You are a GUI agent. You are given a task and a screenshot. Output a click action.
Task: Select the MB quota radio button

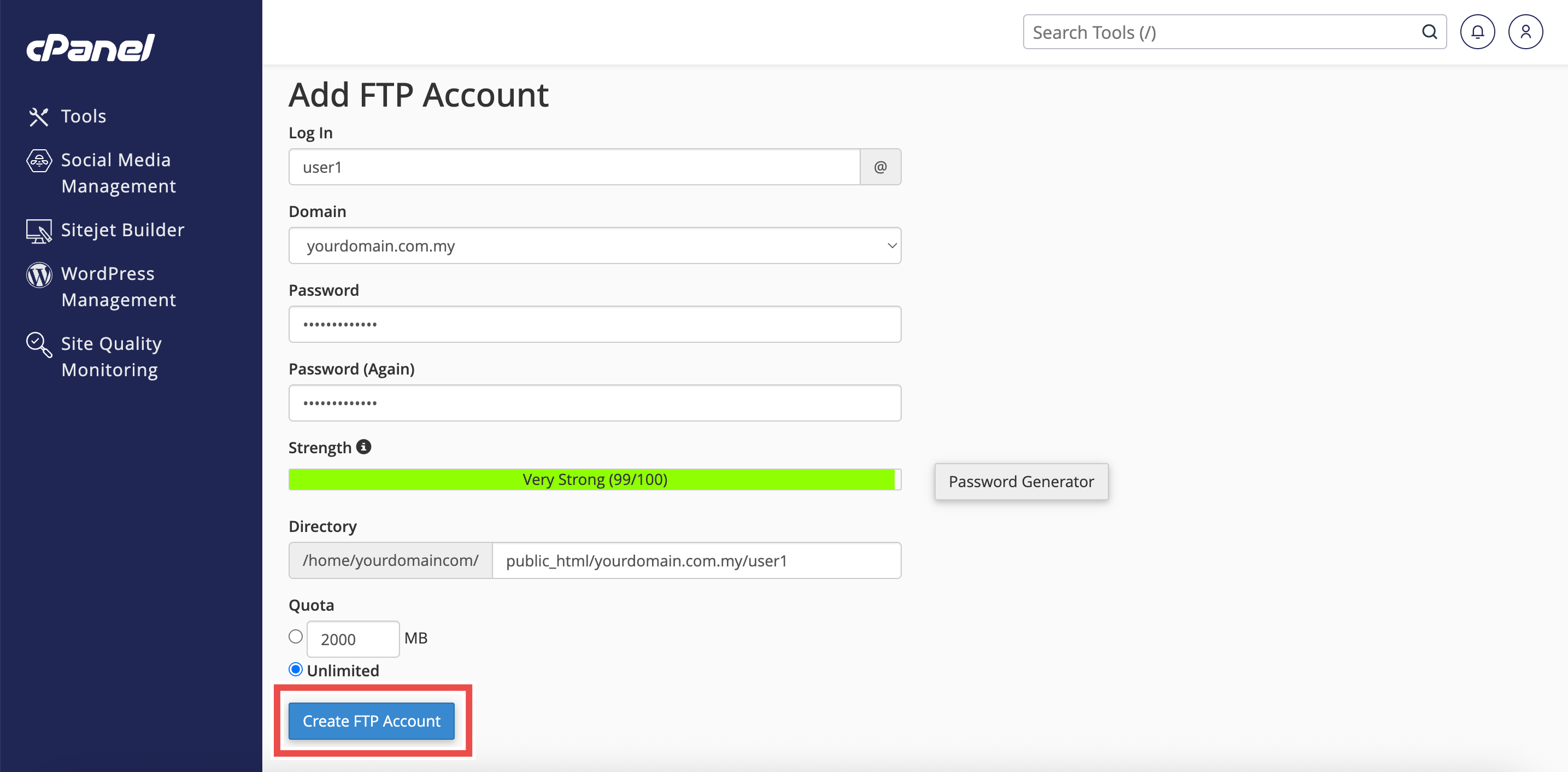[296, 637]
